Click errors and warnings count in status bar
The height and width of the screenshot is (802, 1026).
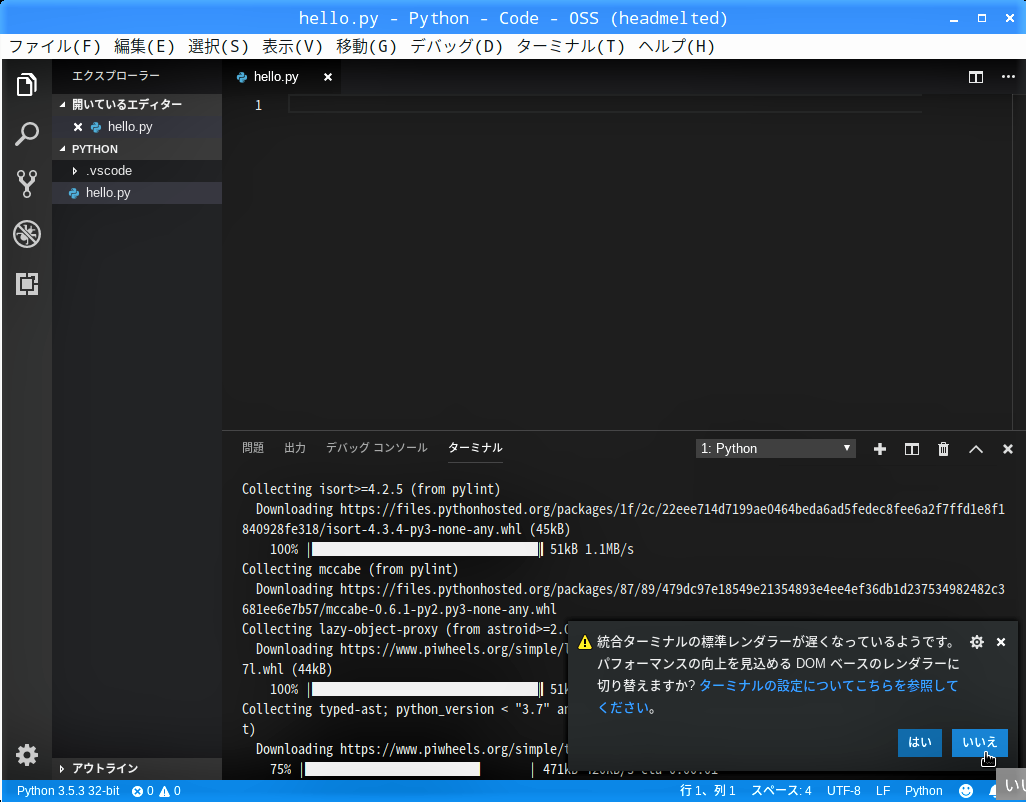click(x=156, y=791)
